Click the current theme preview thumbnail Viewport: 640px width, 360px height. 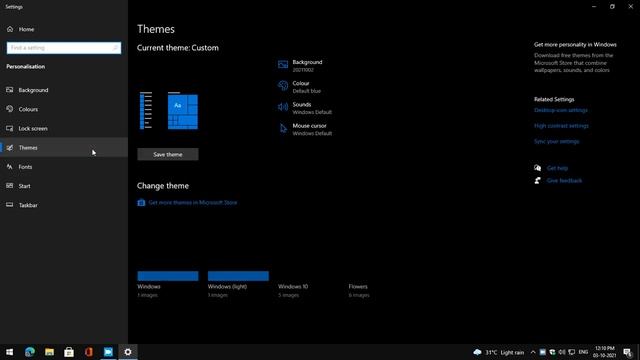169,110
